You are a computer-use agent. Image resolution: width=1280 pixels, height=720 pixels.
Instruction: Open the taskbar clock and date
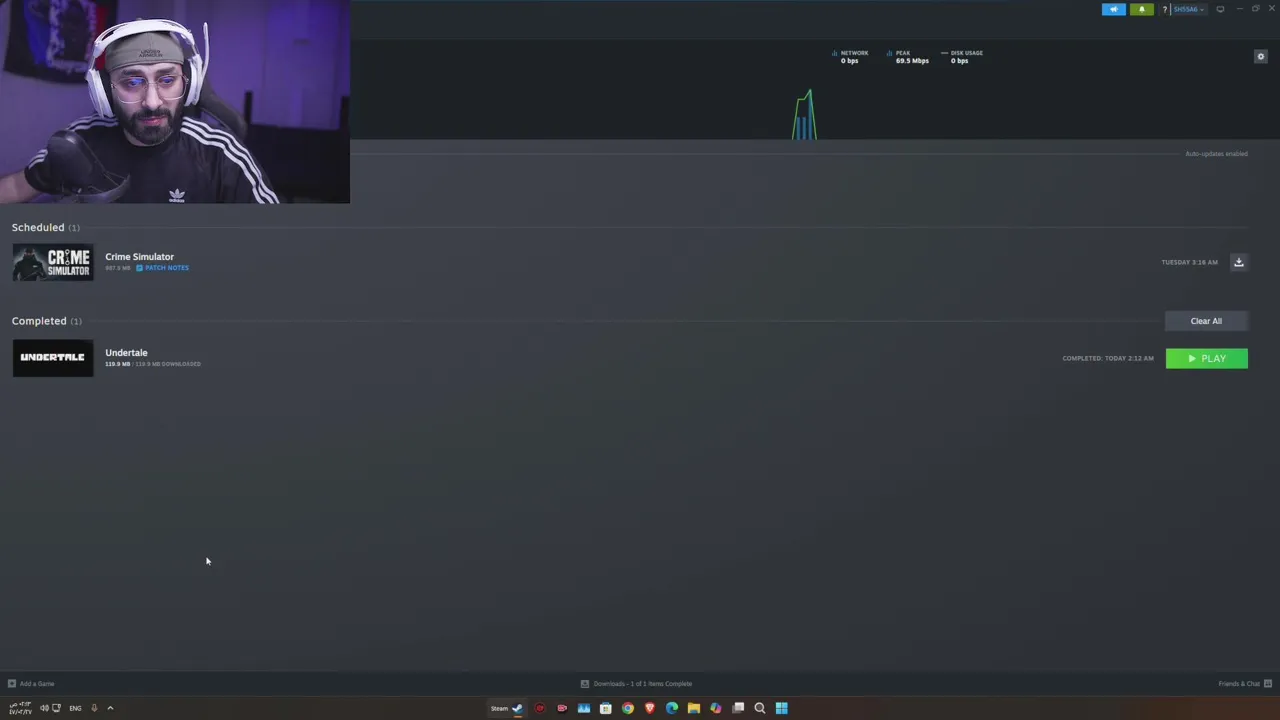(19, 708)
